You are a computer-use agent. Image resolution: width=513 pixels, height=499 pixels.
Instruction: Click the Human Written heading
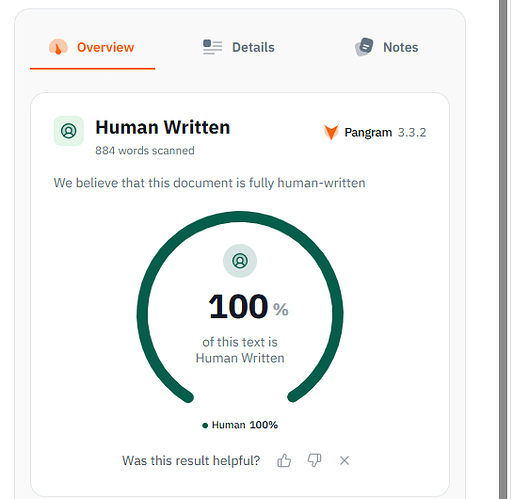click(x=163, y=127)
